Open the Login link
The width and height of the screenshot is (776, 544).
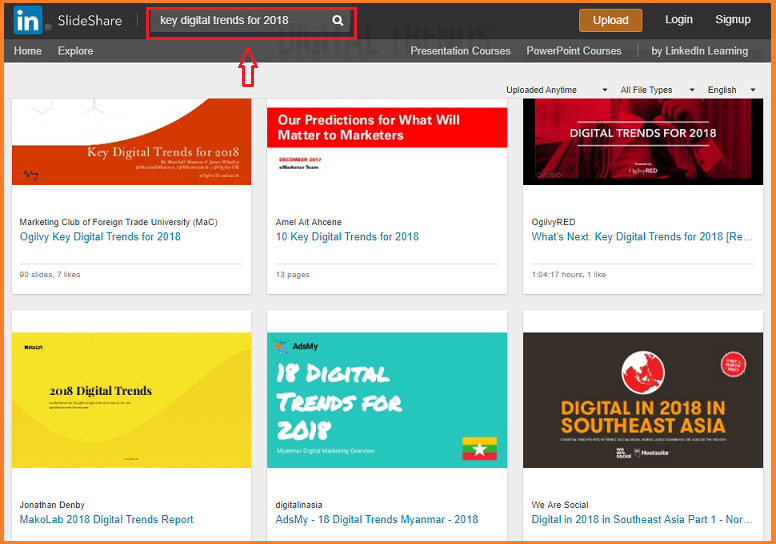679,20
